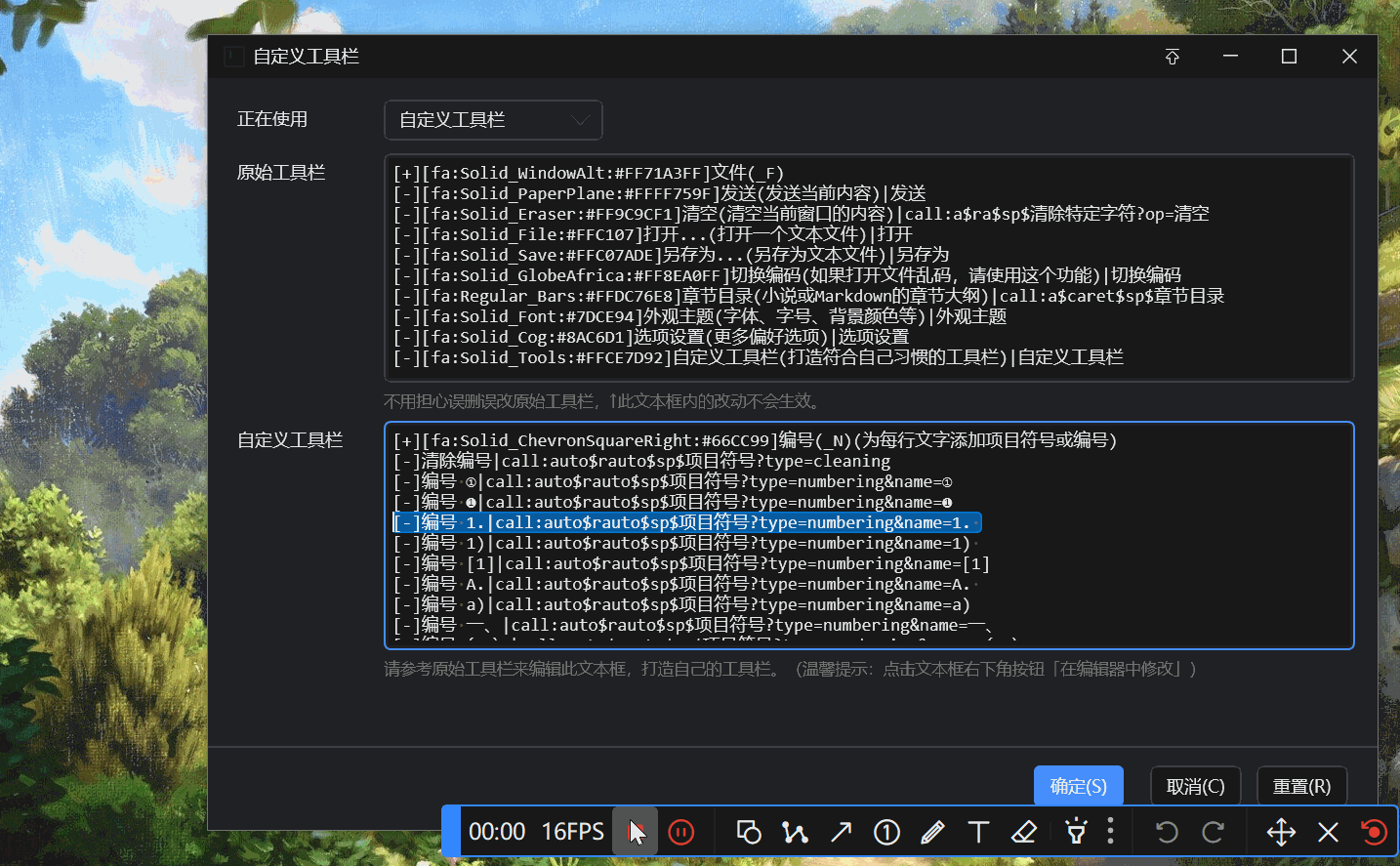Click the Solid_PaperPlane 发送 line
The height and width of the screenshot is (866, 1400).
[x=659, y=193]
